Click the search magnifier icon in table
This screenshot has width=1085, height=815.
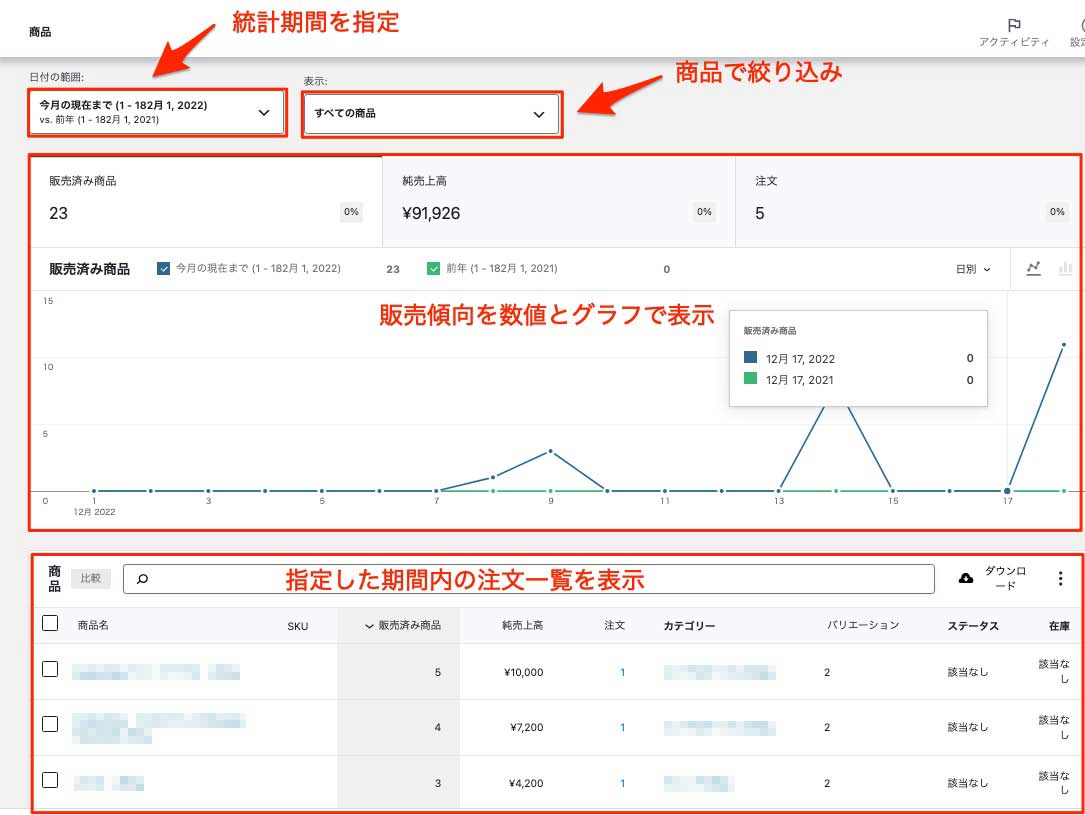pos(142,579)
